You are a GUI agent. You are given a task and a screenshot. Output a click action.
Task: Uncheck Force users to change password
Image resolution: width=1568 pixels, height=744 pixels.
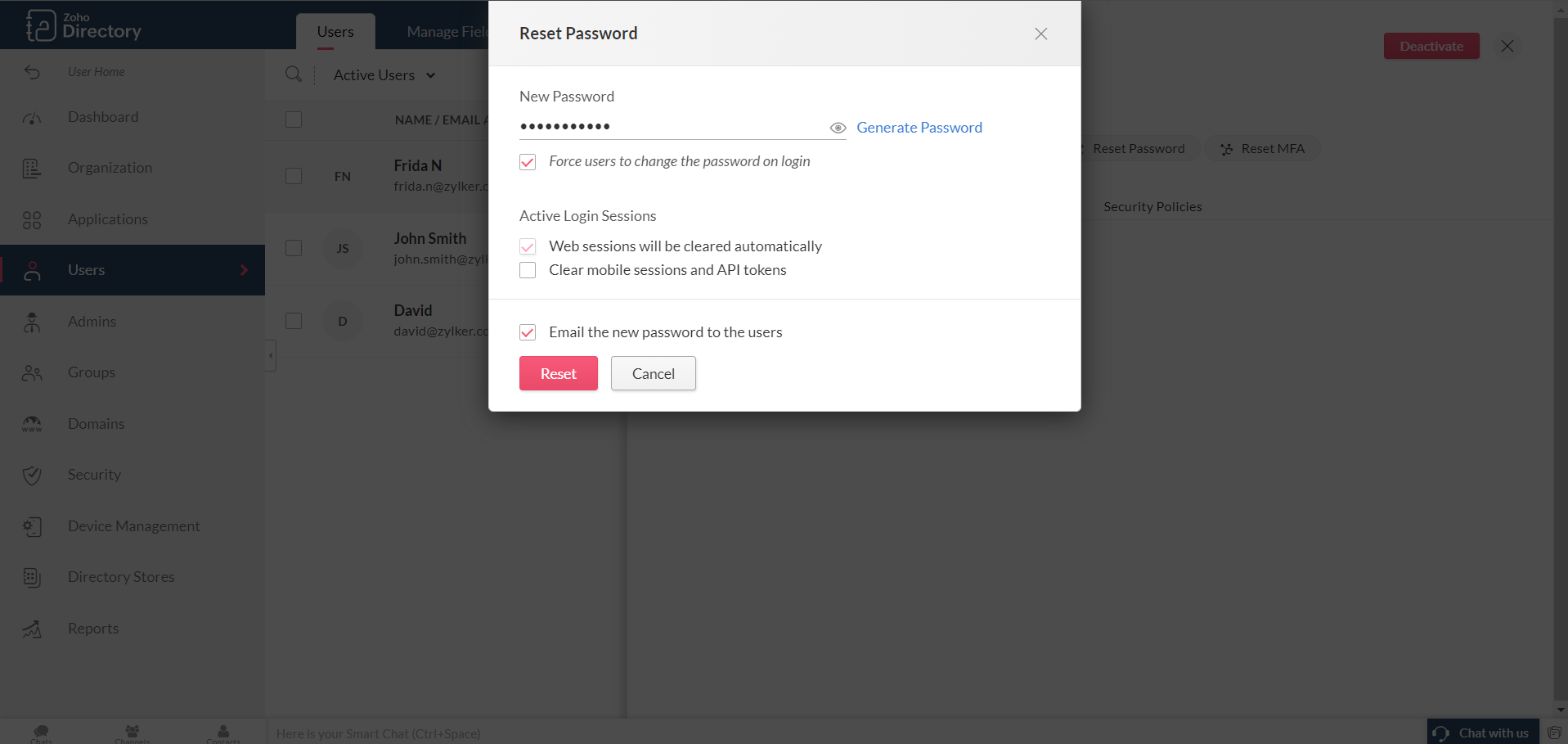click(x=528, y=162)
